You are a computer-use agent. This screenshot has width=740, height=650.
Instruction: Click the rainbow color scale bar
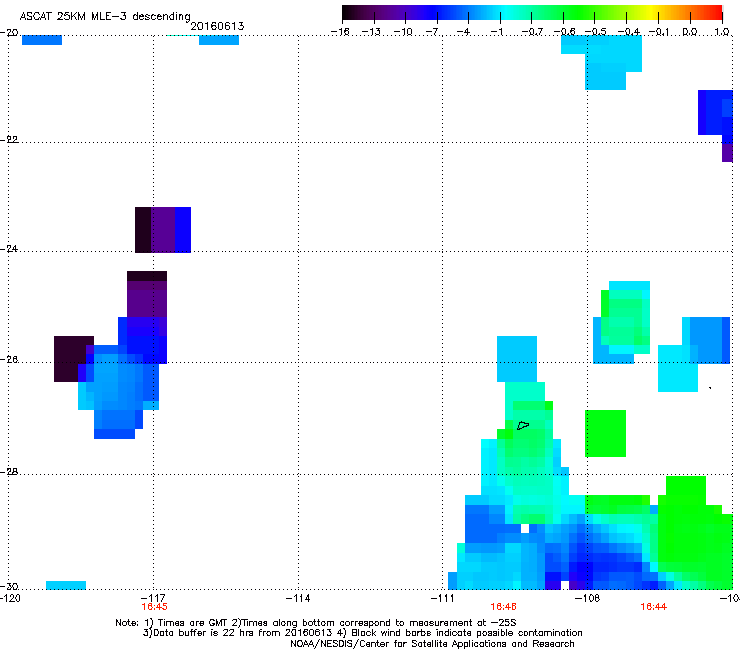coord(532,13)
